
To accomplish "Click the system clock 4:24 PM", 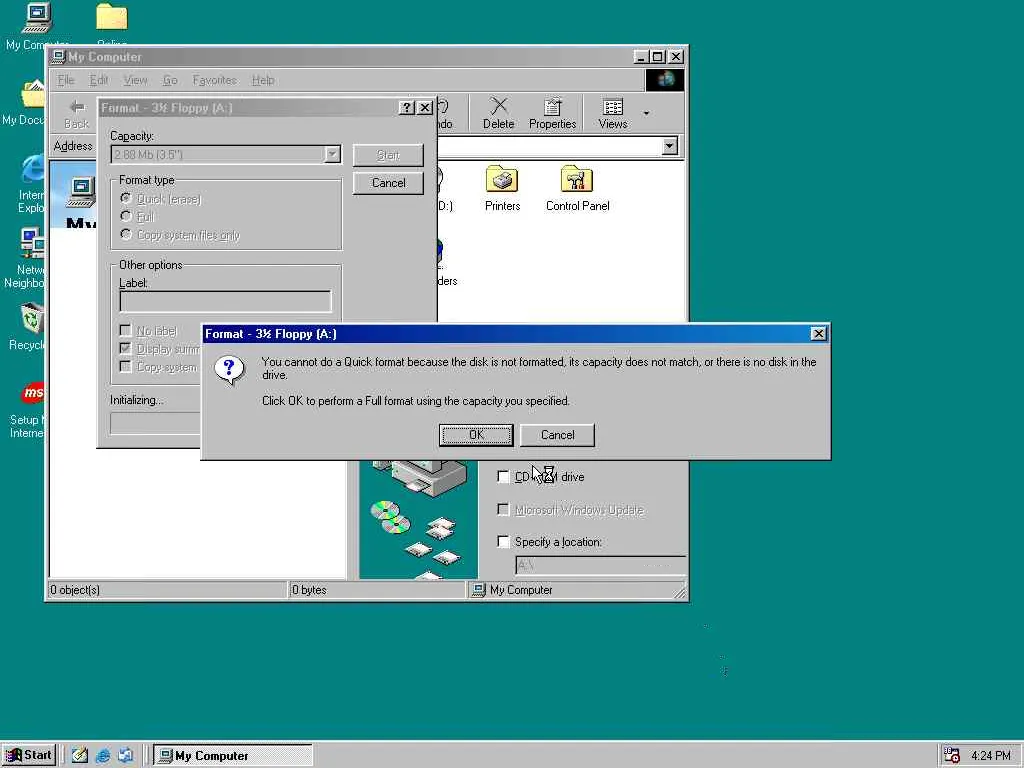I will coord(991,756).
